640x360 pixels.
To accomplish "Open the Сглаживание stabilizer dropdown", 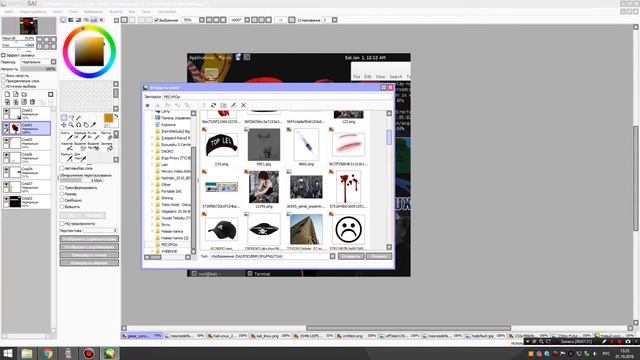I will (334, 20).
